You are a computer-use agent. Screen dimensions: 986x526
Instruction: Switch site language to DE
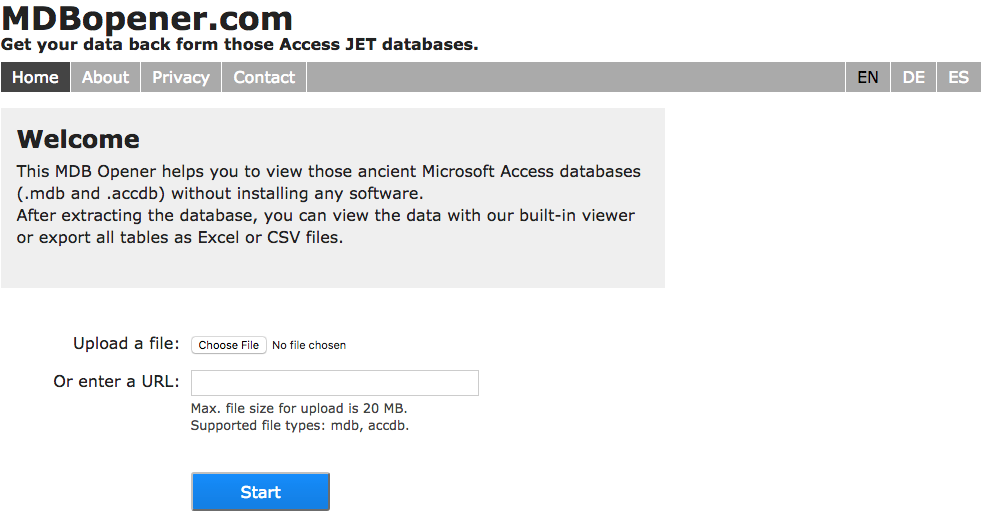pos(914,77)
